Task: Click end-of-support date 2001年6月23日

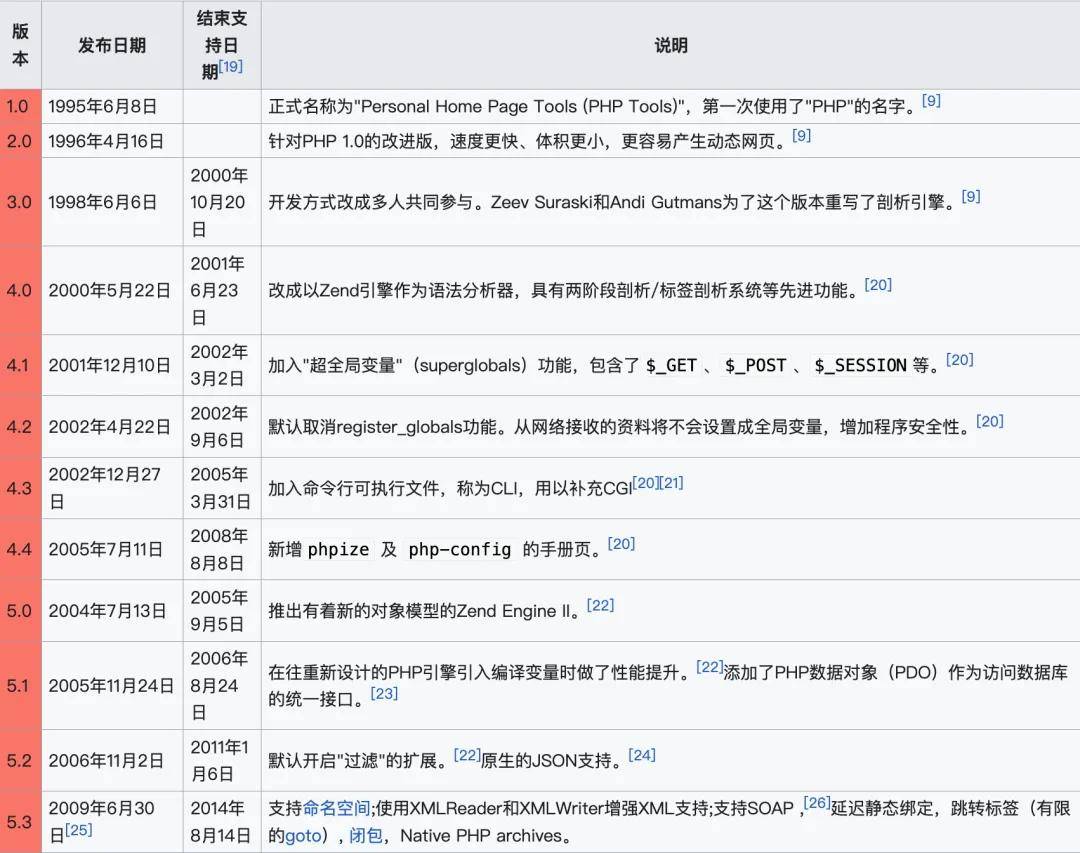Action: [218, 290]
